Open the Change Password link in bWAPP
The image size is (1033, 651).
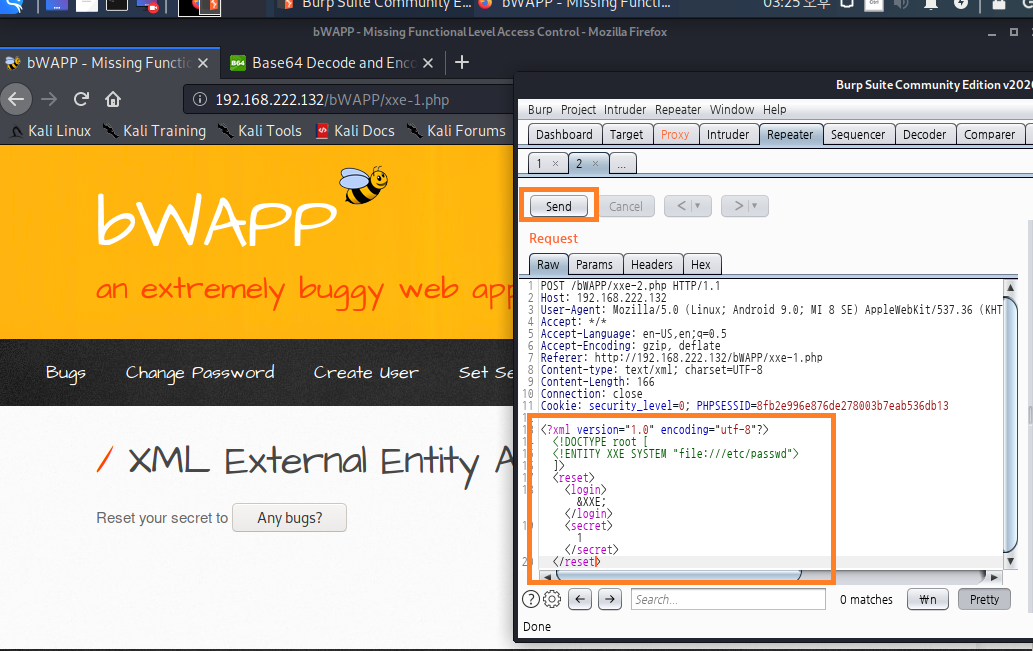200,373
